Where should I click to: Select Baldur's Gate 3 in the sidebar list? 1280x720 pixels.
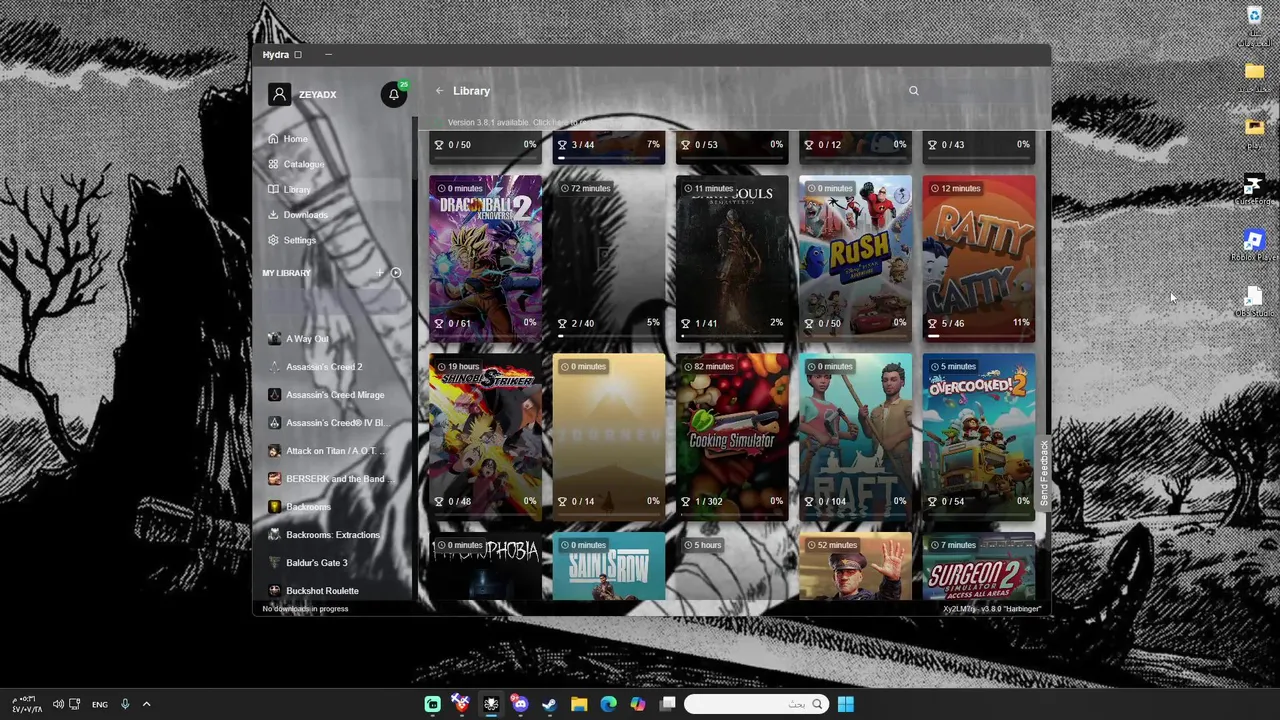[x=333, y=563]
